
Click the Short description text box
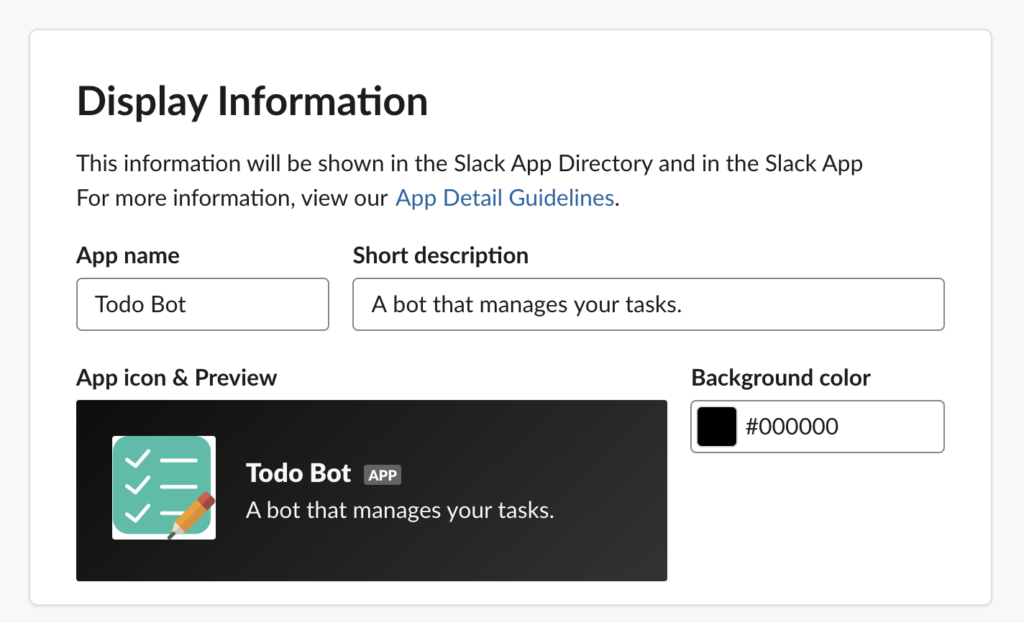[648, 304]
